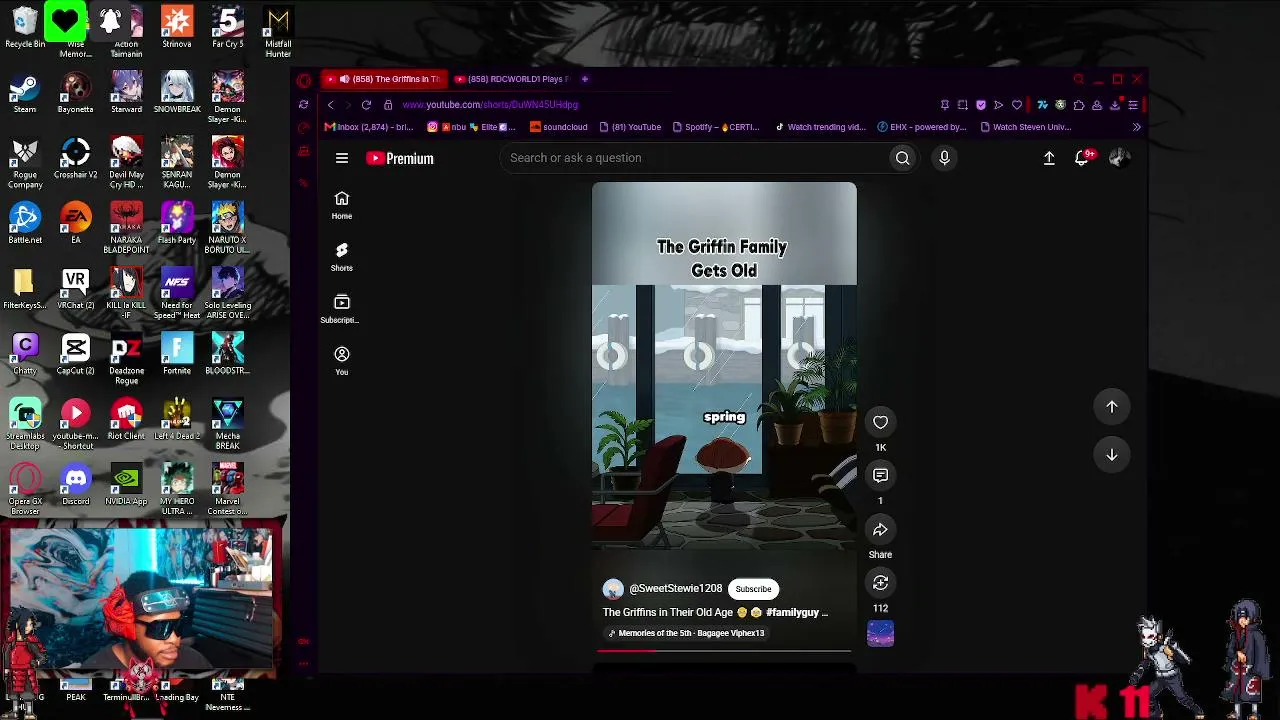Image resolution: width=1280 pixels, height=720 pixels.
Task: Click the bookmark heart in address bar
Action: pos(1017,105)
